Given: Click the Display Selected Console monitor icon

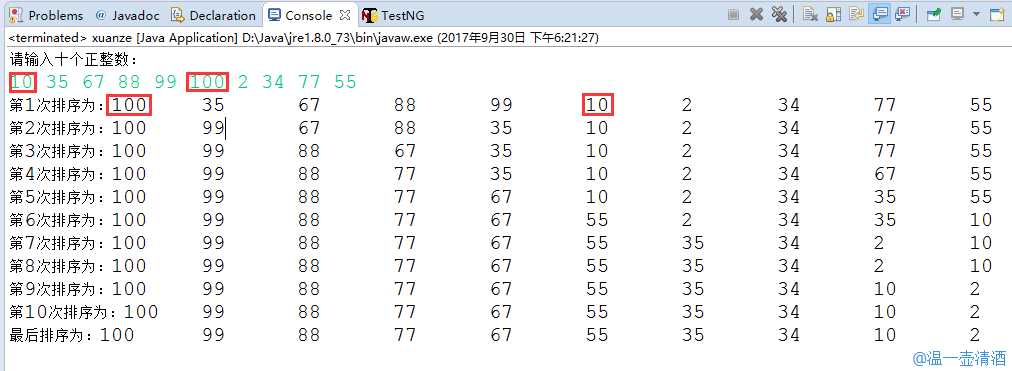Looking at the screenshot, I should (x=957, y=15).
